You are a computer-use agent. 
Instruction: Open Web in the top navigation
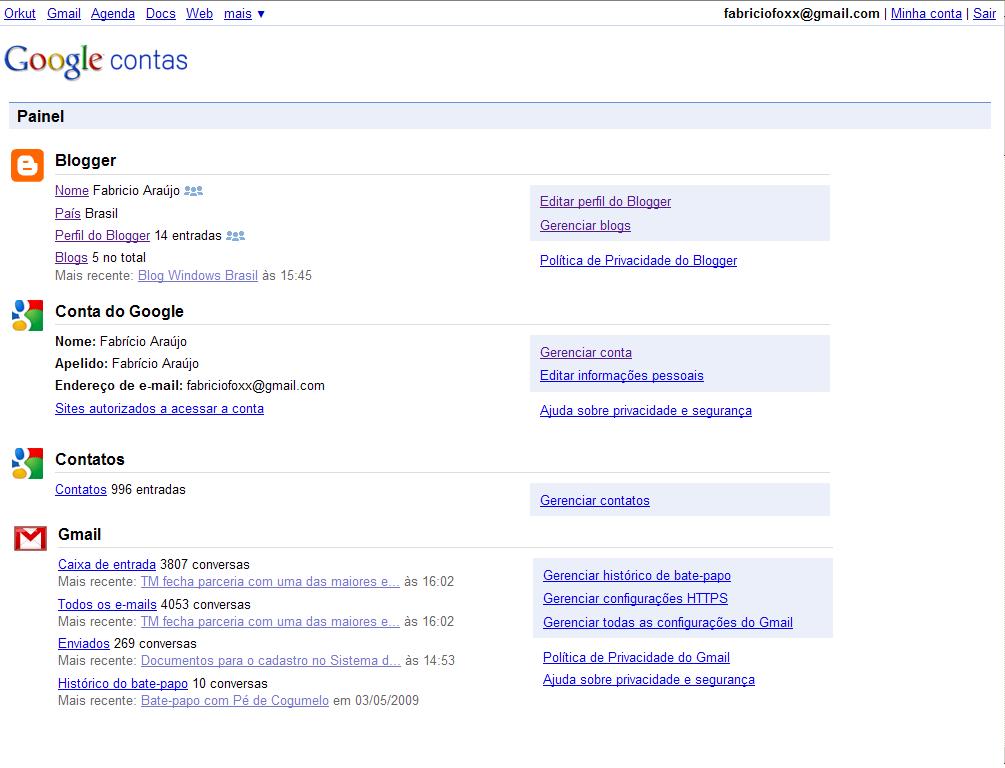pyautogui.click(x=199, y=13)
